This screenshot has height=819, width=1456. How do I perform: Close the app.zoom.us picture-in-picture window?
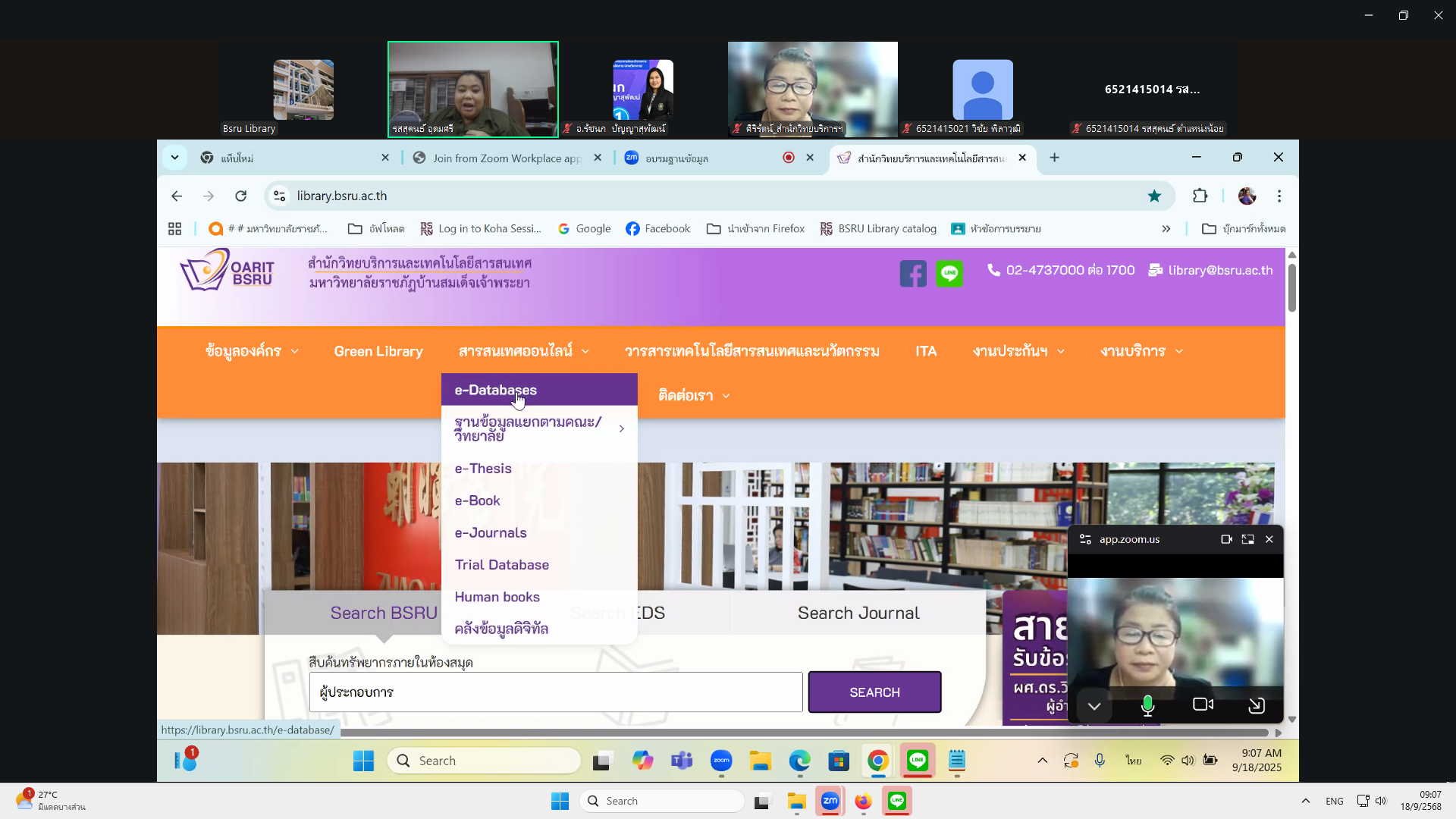[1269, 540]
